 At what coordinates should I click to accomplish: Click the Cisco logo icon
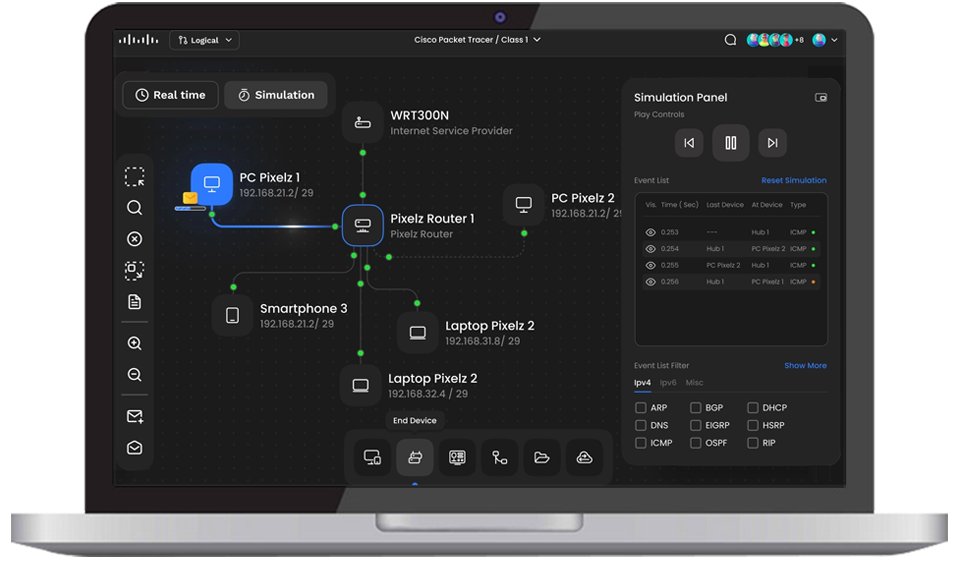[x=138, y=40]
